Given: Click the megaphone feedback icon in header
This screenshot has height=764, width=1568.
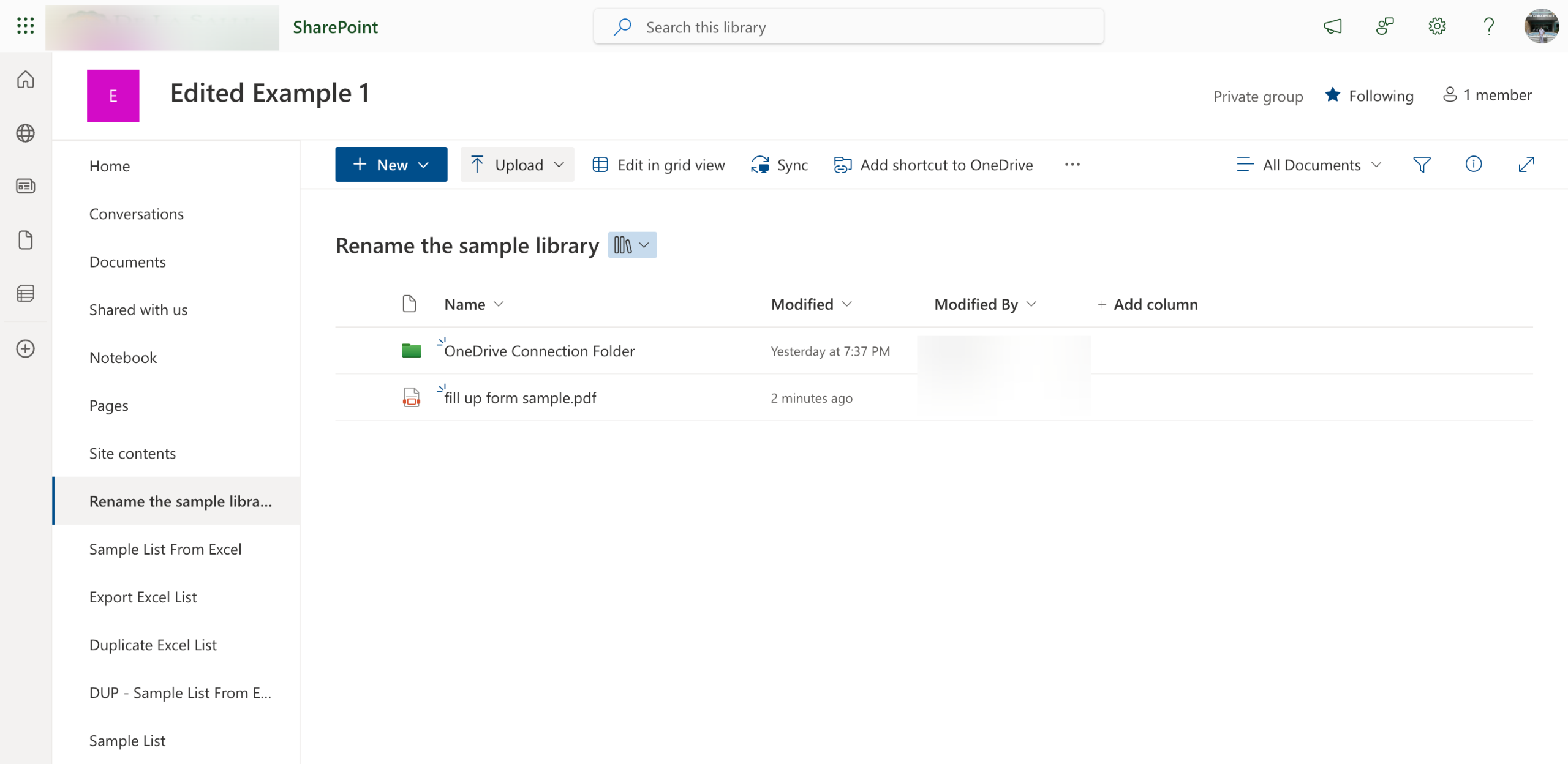Looking at the screenshot, I should pos(1333,26).
